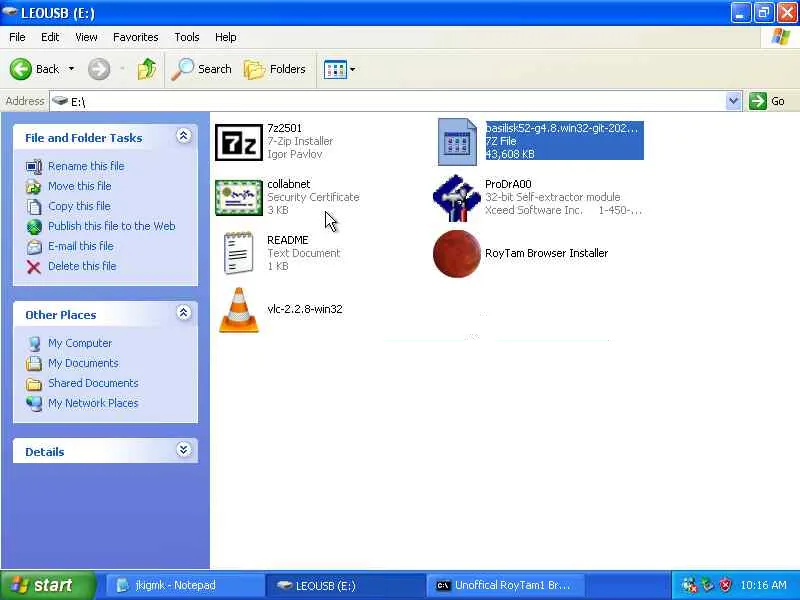The width and height of the screenshot is (800, 600).
Task: Click the green Go button
Action: (x=767, y=101)
